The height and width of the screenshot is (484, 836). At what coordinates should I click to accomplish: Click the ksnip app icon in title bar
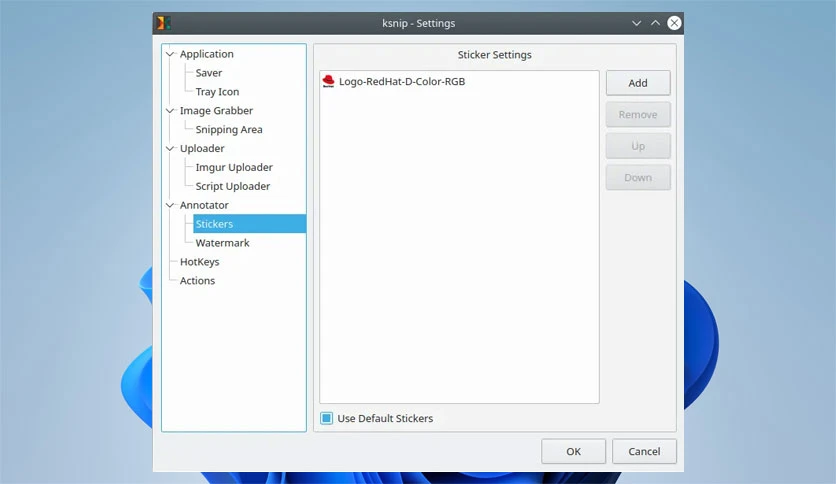point(164,23)
